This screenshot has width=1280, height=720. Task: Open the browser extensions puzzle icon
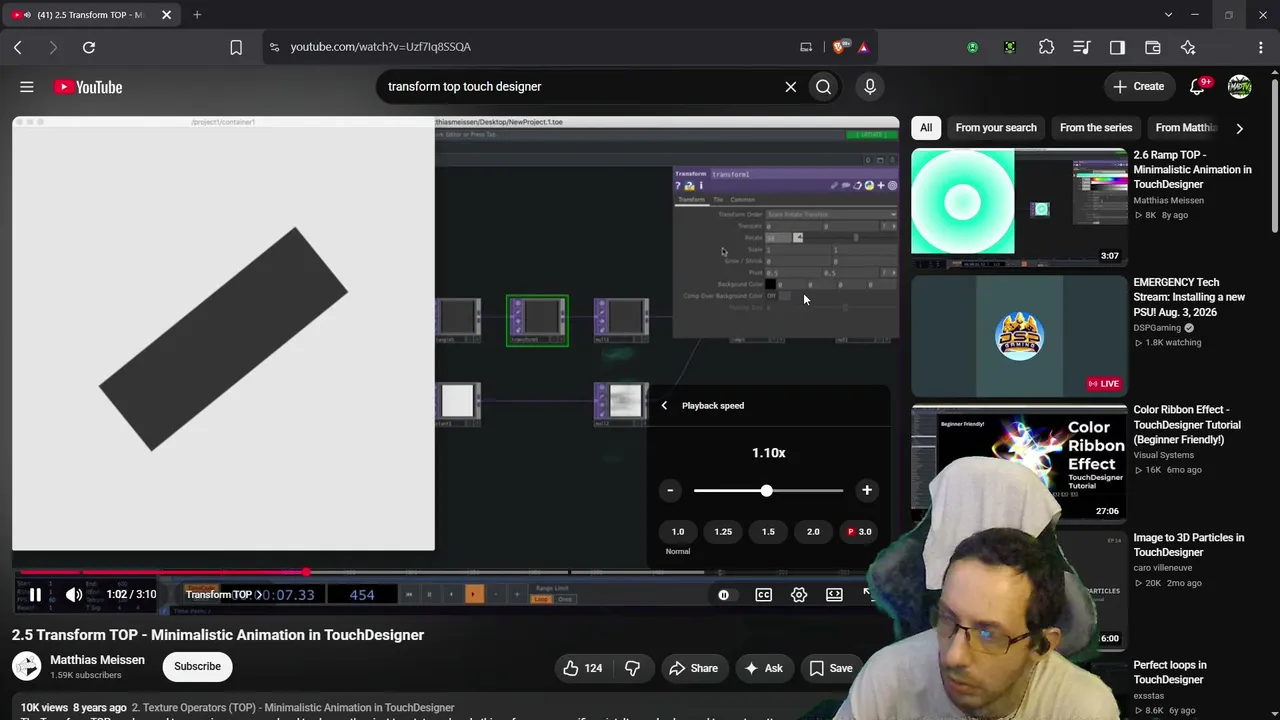[1046, 47]
